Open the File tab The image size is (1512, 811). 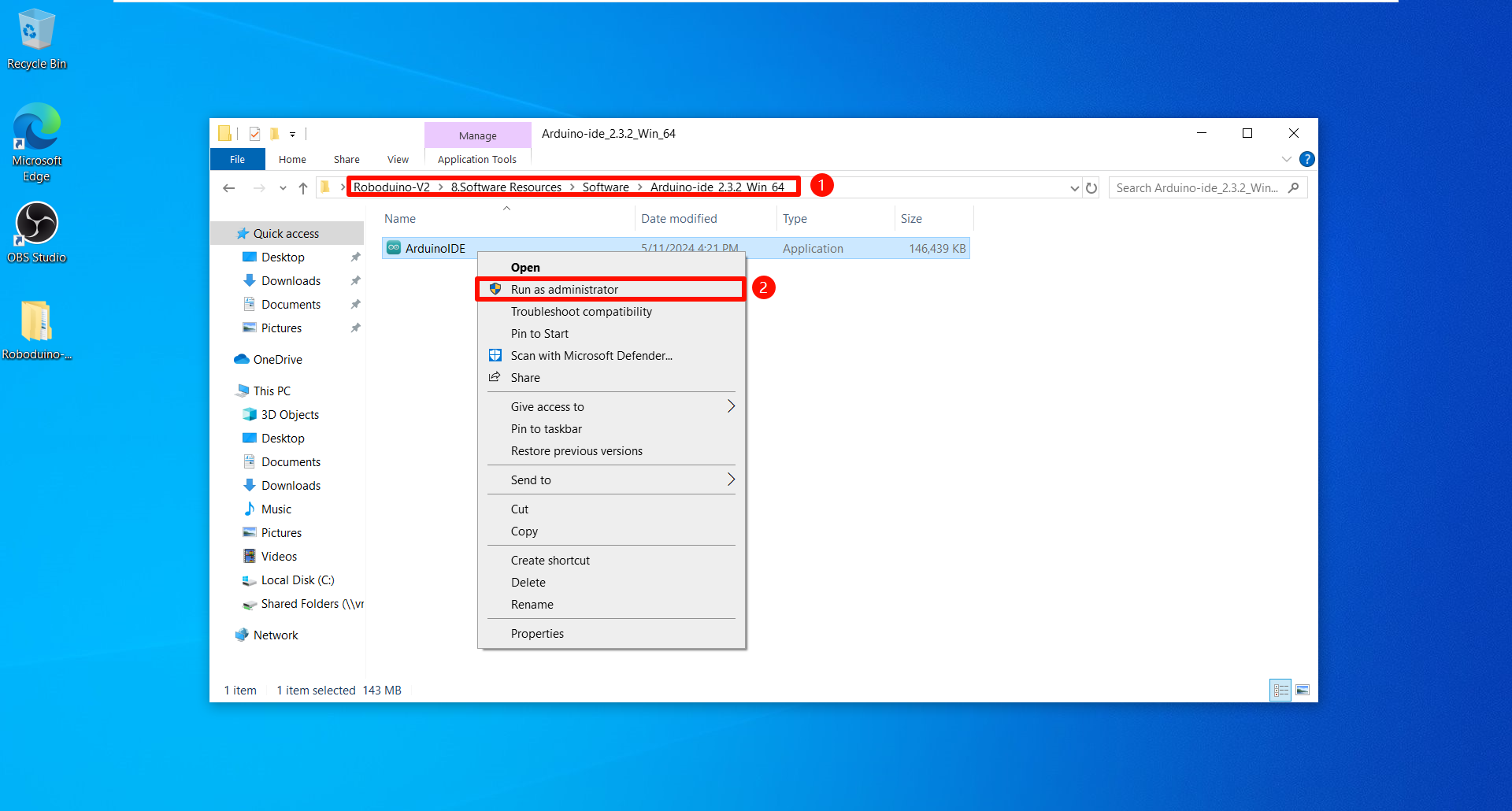(237, 159)
